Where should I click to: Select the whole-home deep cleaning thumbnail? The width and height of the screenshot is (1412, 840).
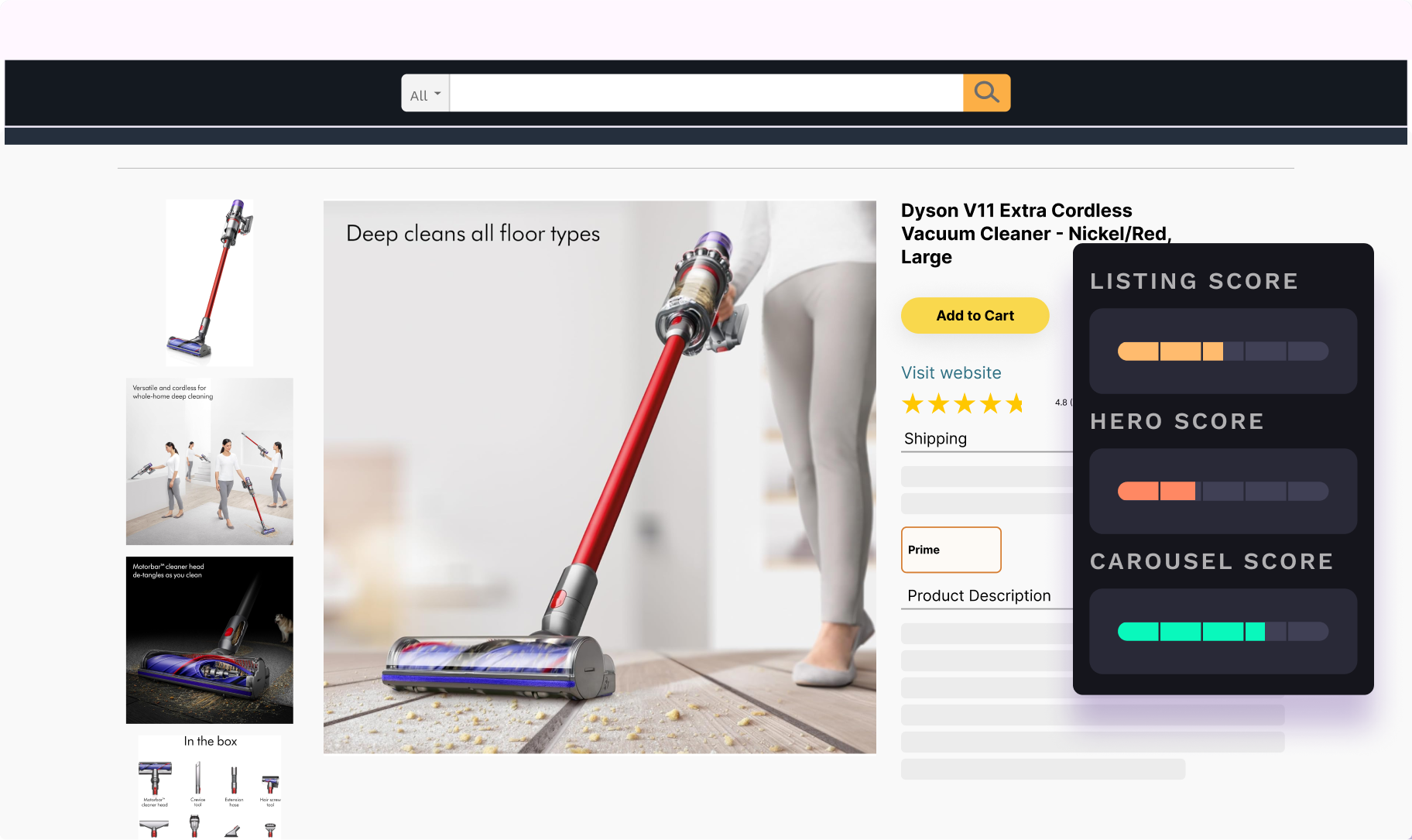[x=210, y=461]
